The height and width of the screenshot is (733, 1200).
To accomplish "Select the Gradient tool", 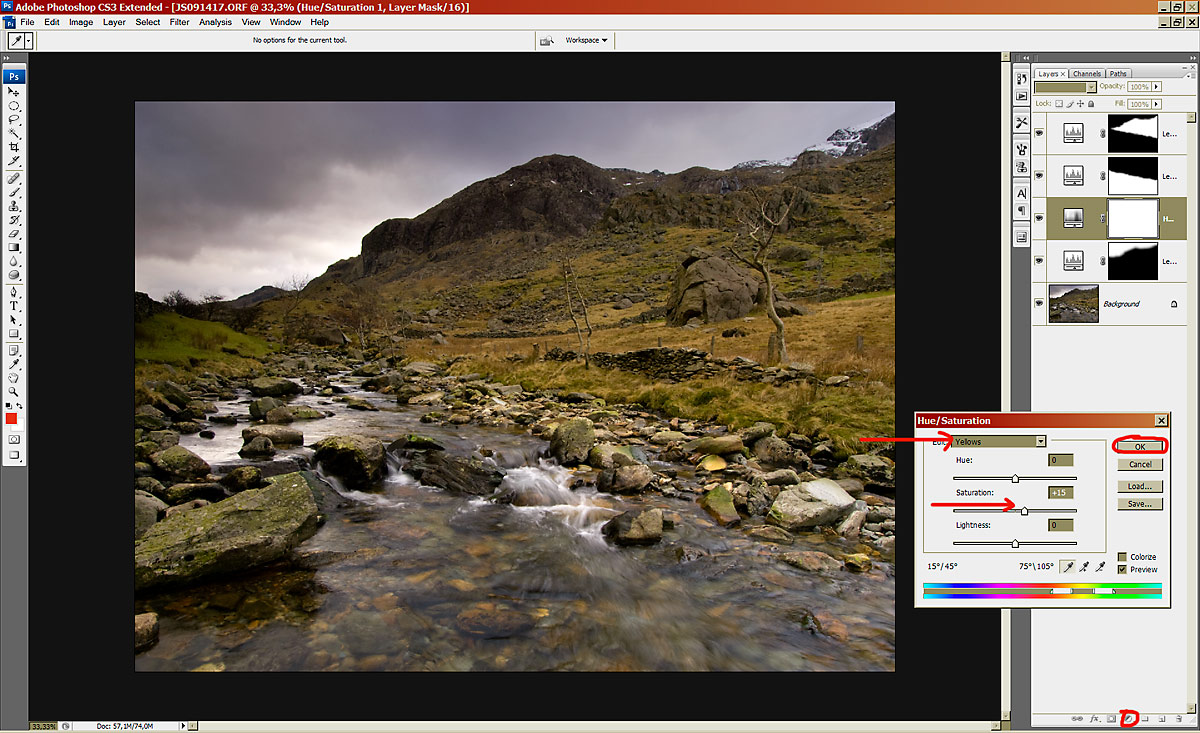I will 14,247.
